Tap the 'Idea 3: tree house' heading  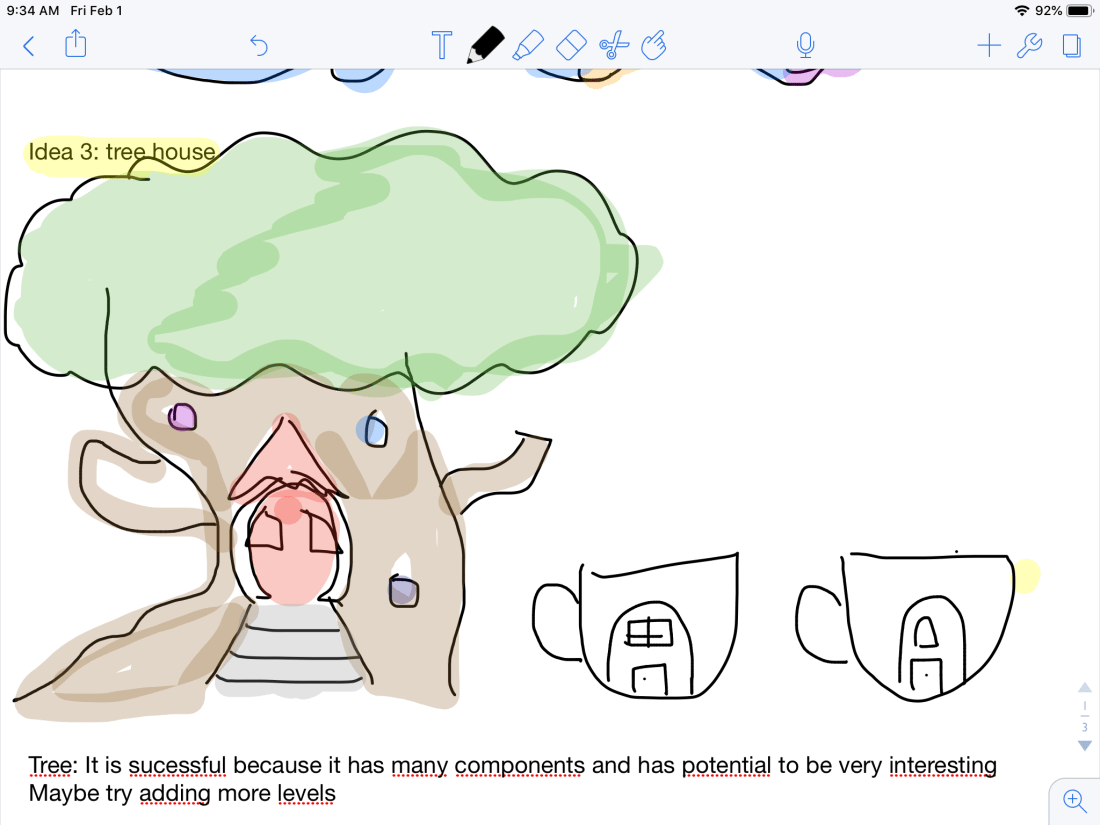[x=121, y=152]
